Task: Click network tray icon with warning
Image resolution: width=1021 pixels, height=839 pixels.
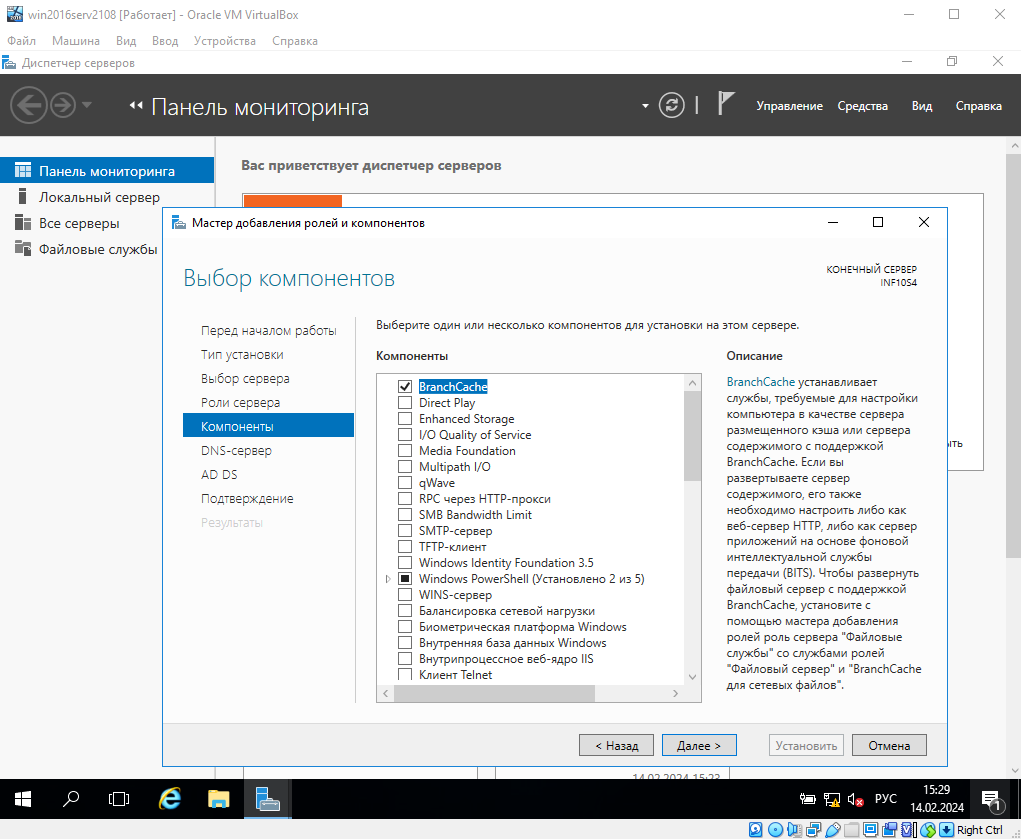Action: click(832, 799)
